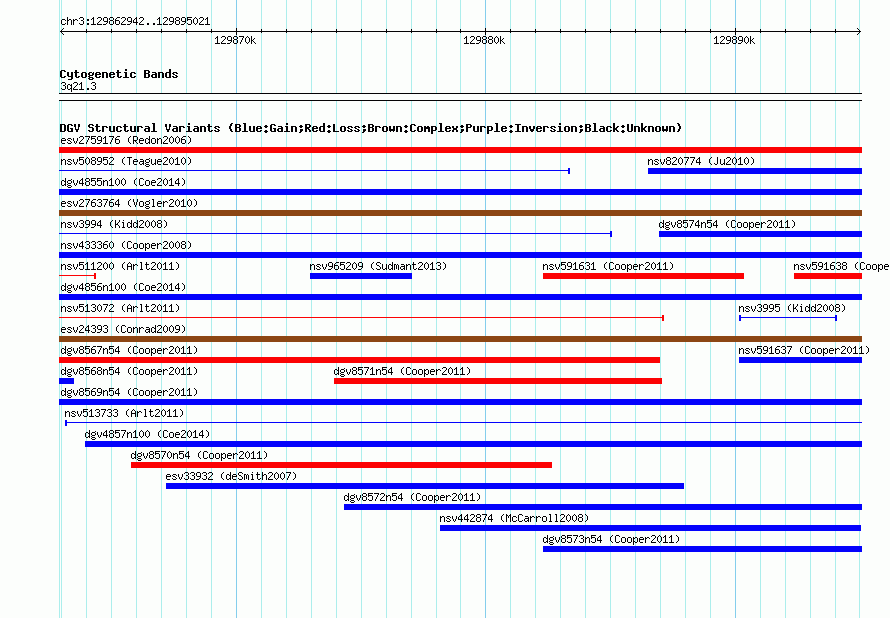Select the nsv3994 (Kidd2008) label
Viewport: 890px width, 618px height.
114,224
